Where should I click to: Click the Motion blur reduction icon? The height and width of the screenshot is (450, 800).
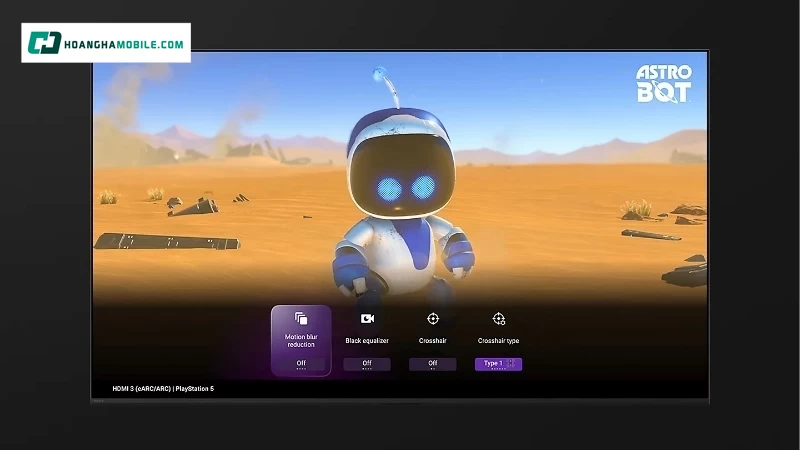pos(301,319)
